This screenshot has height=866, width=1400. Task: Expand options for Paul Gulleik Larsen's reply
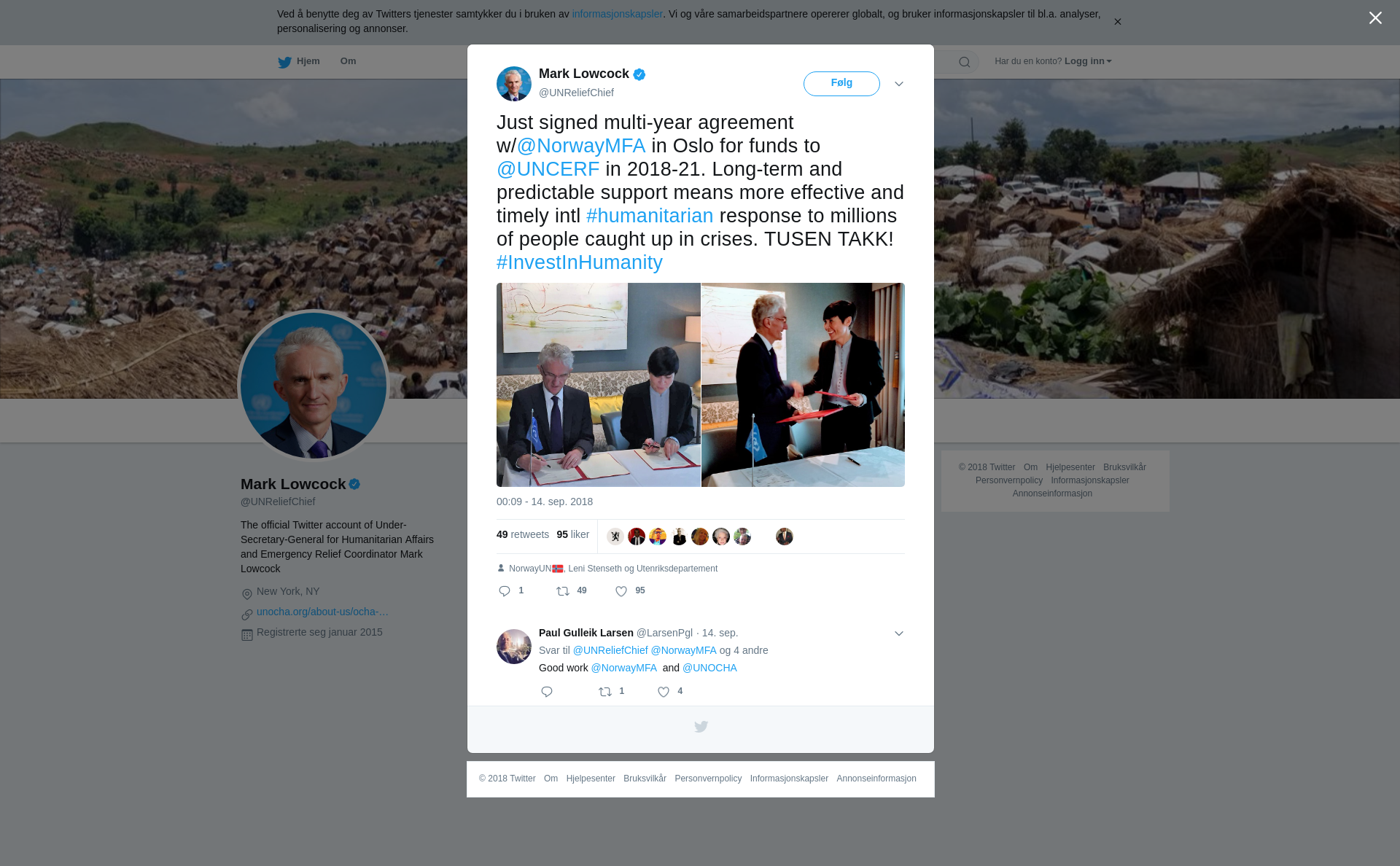pos(899,633)
